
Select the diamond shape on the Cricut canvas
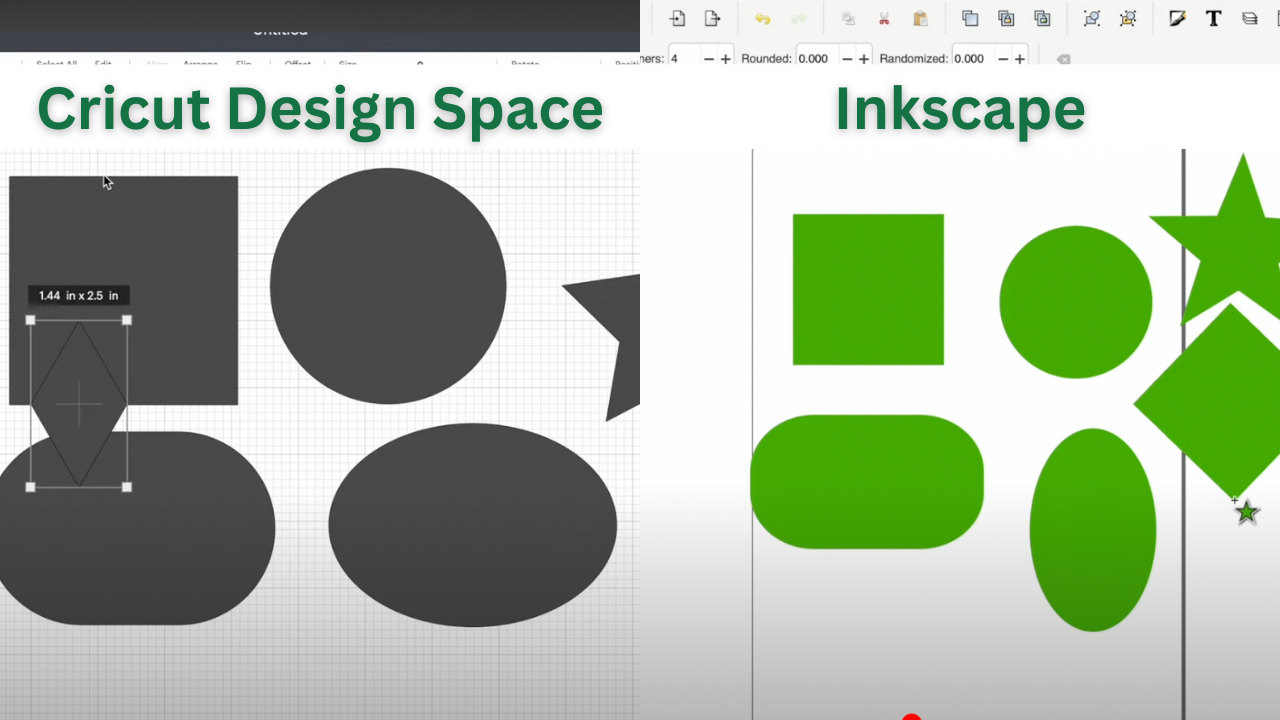point(80,403)
